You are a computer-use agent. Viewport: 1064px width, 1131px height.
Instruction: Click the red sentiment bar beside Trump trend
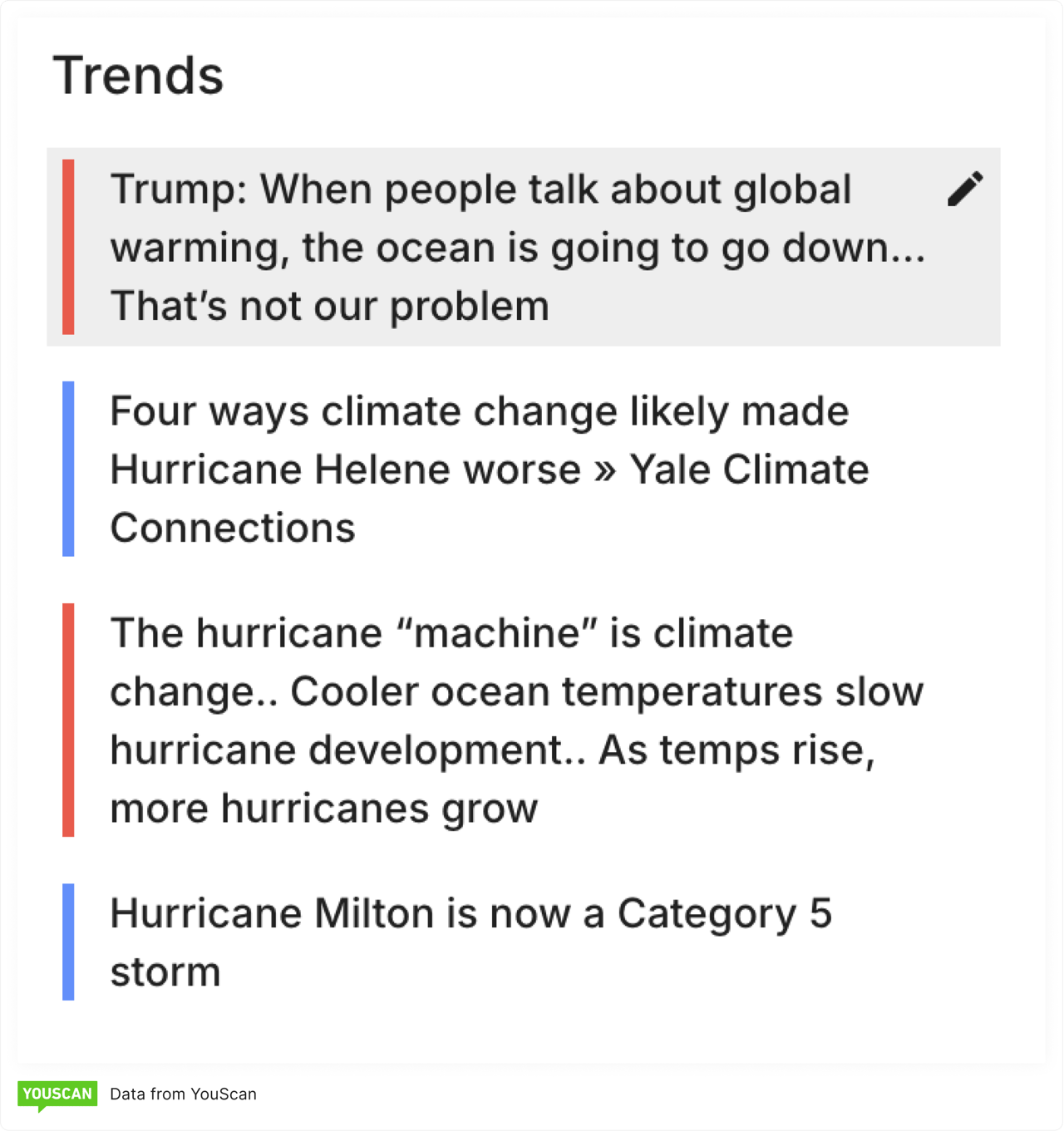click(68, 247)
